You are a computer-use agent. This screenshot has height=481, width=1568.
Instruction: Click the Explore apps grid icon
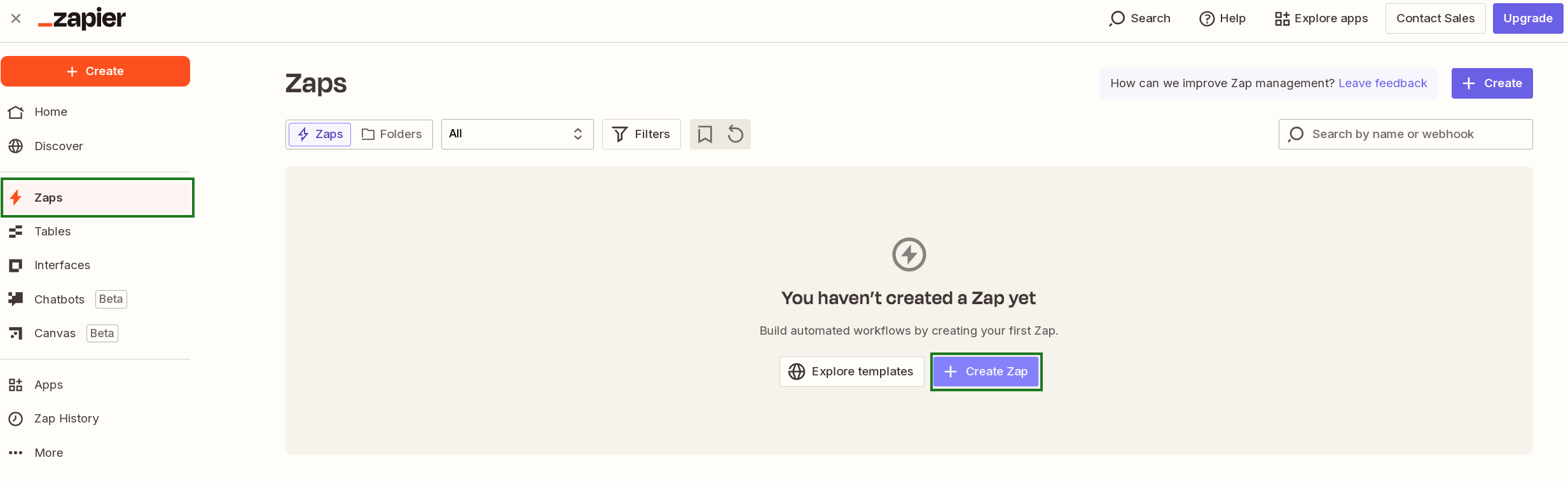1282,18
